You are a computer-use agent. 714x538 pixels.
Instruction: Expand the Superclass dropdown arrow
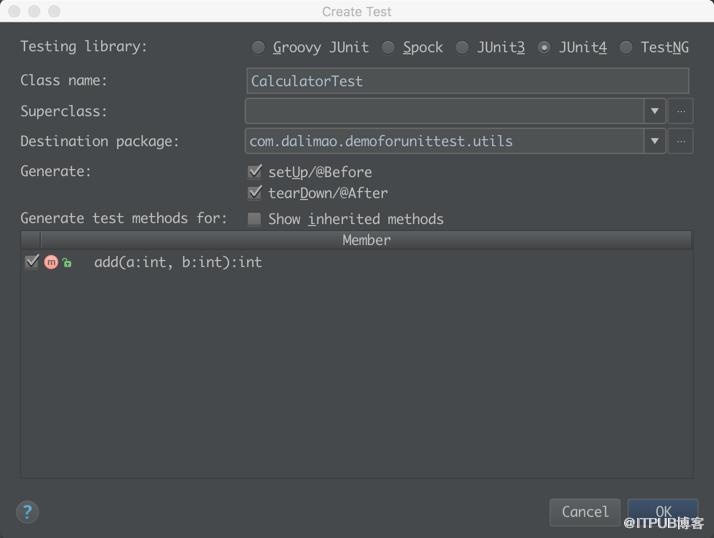point(654,111)
